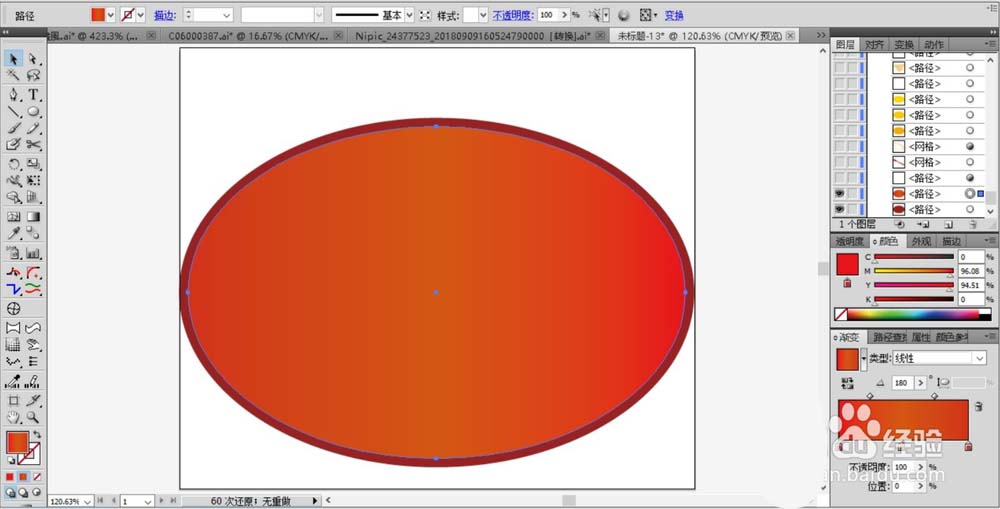
Task: Open stroke weight dropdown
Action: point(227,15)
